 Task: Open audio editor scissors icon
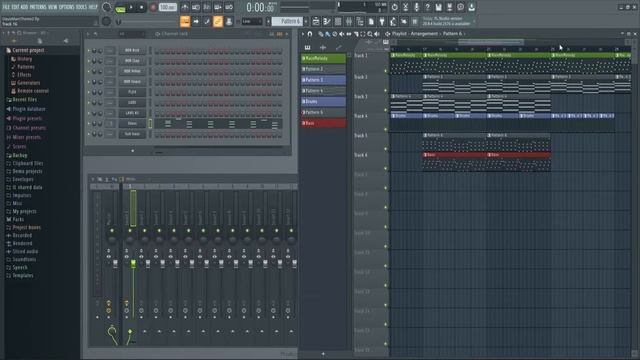(405, 7)
